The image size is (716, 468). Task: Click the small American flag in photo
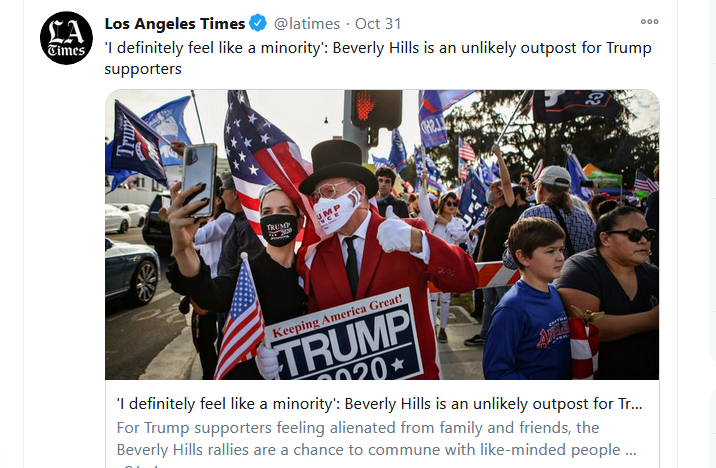tap(239, 320)
